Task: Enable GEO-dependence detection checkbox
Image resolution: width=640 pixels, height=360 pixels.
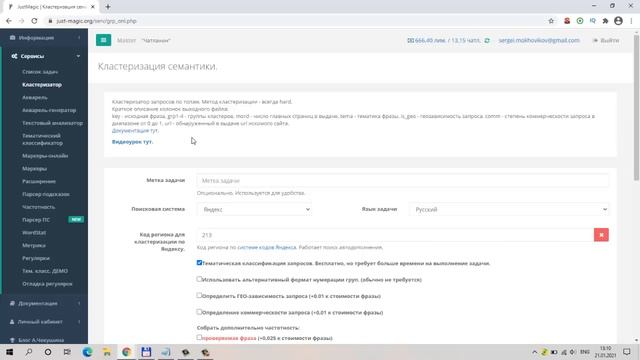Action: point(199,296)
